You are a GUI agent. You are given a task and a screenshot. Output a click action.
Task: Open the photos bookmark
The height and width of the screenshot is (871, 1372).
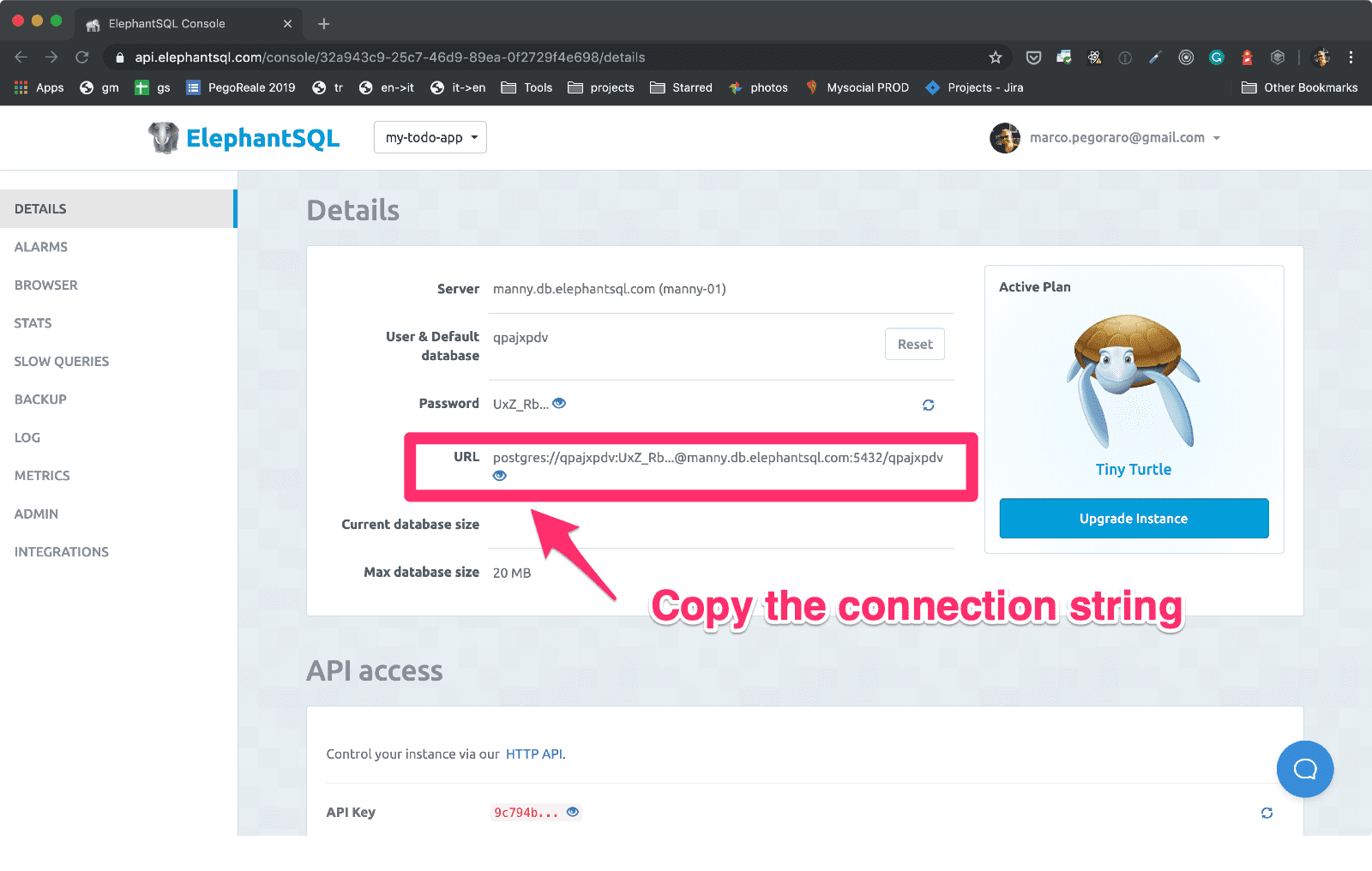point(759,87)
